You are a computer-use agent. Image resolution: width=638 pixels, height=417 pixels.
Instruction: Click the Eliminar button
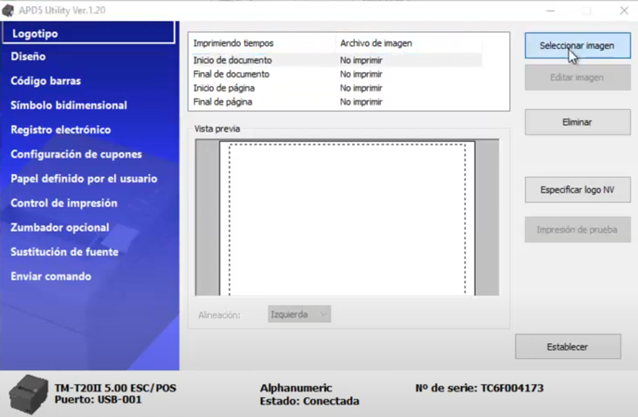click(577, 122)
